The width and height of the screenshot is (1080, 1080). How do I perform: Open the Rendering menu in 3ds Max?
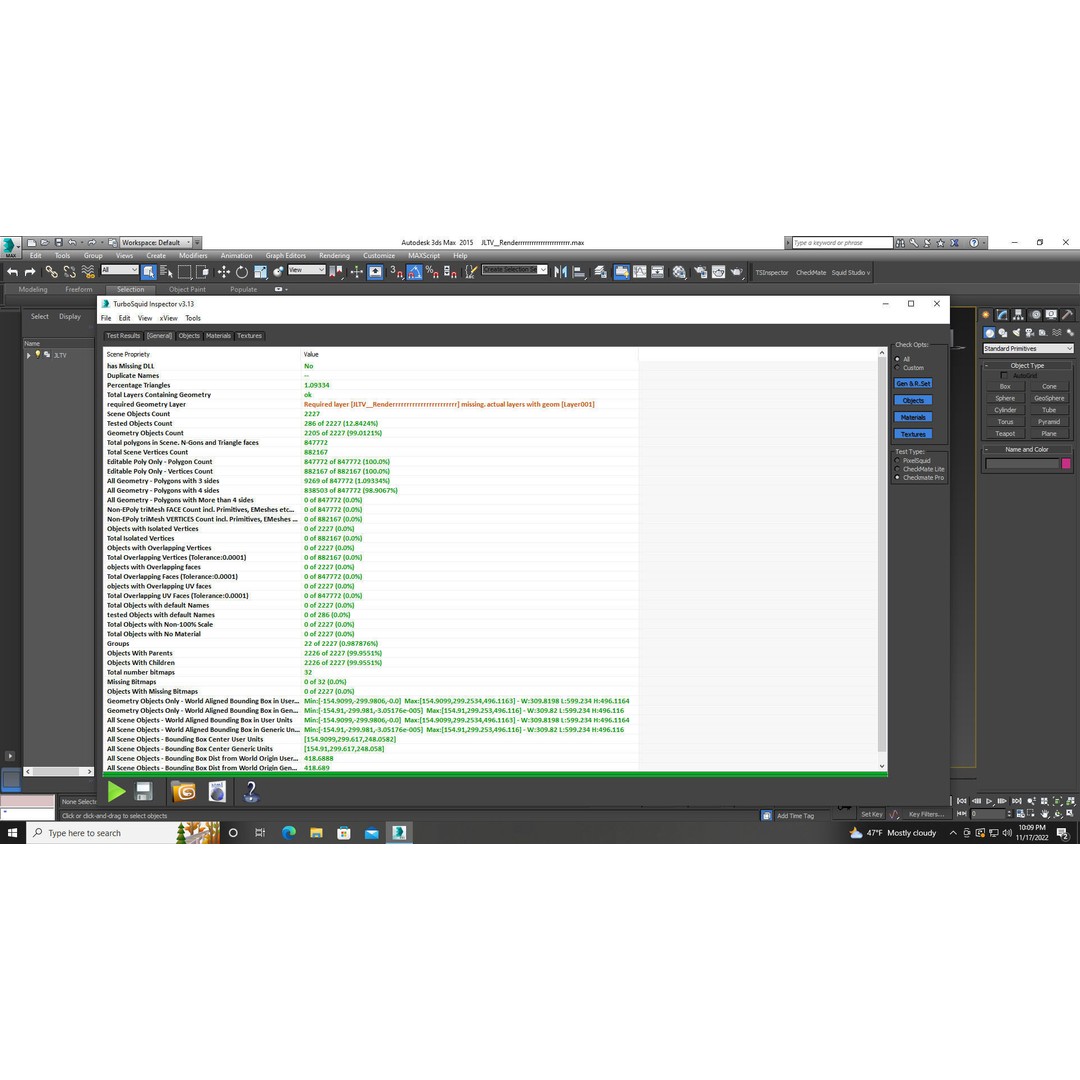tap(334, 256)
